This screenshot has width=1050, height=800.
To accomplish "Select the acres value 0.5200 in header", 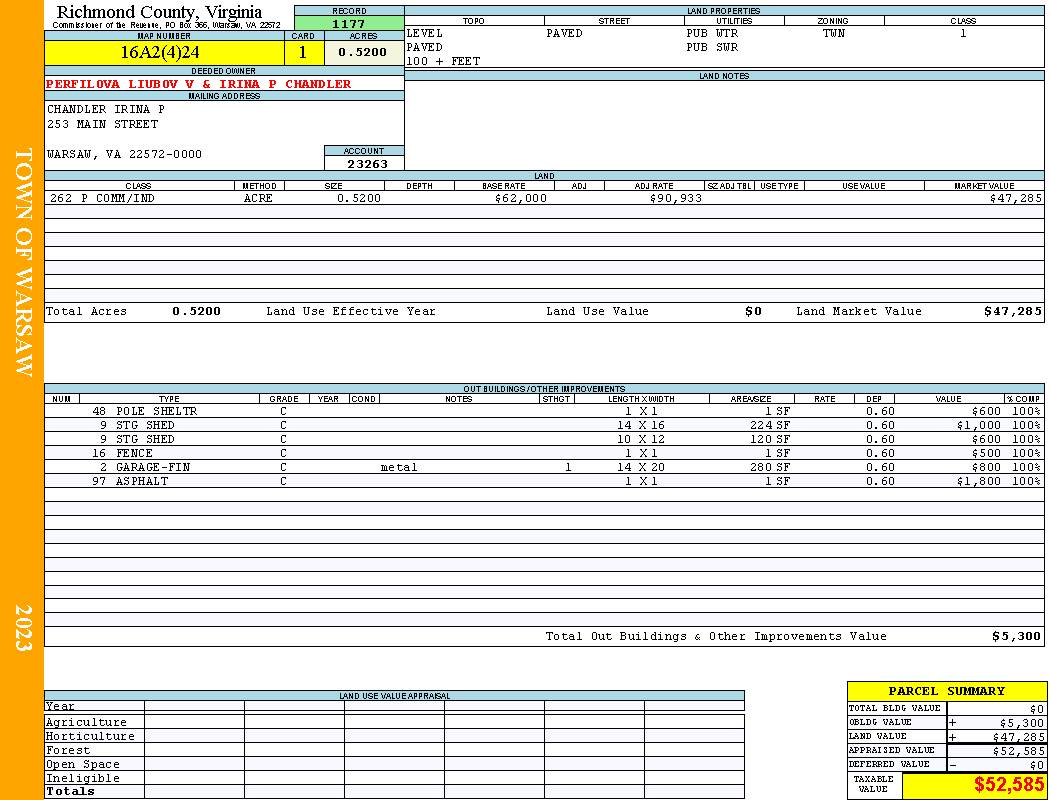I will (x=362, y=52).
